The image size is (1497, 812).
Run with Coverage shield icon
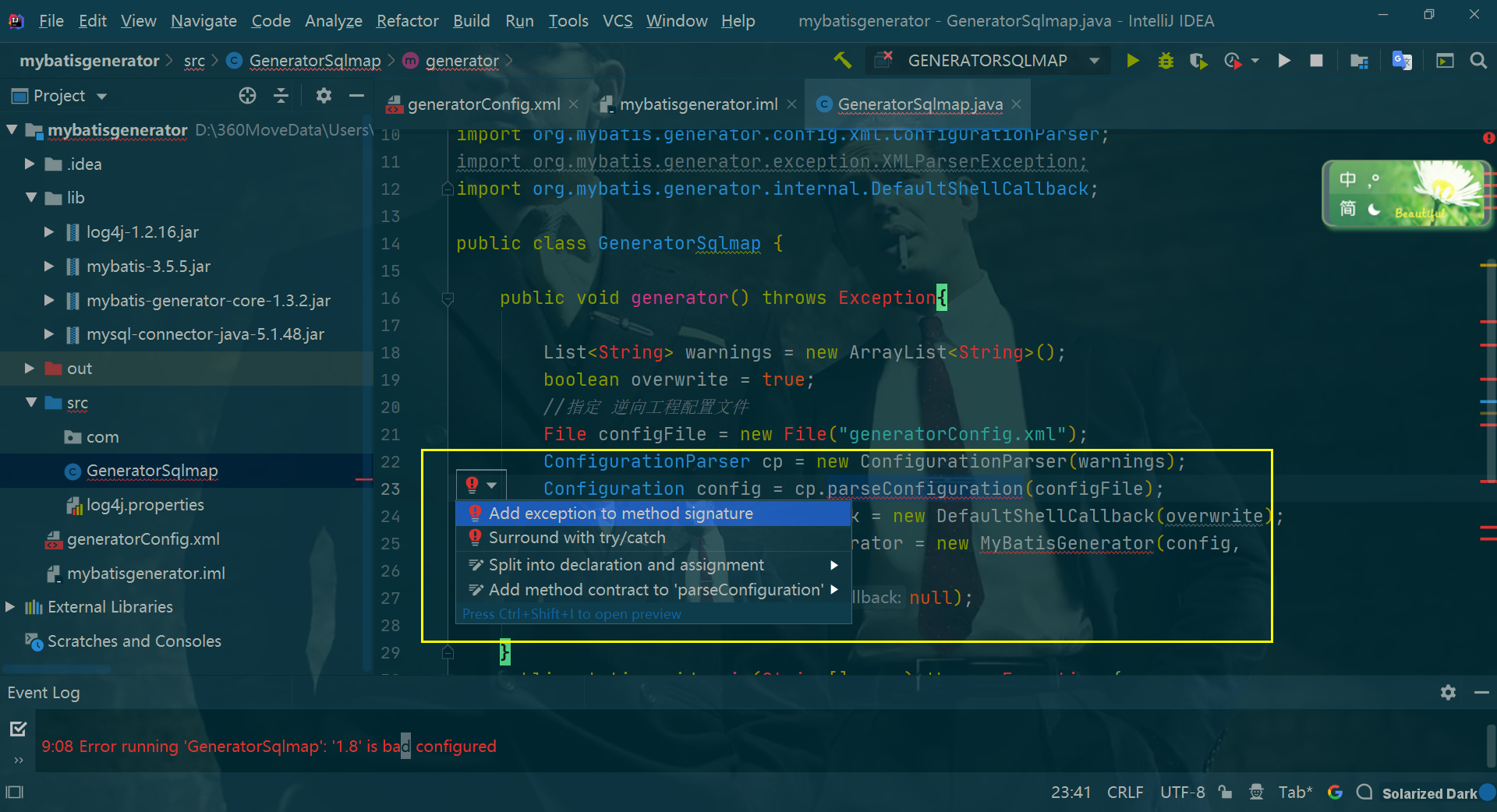point(1198,60)
